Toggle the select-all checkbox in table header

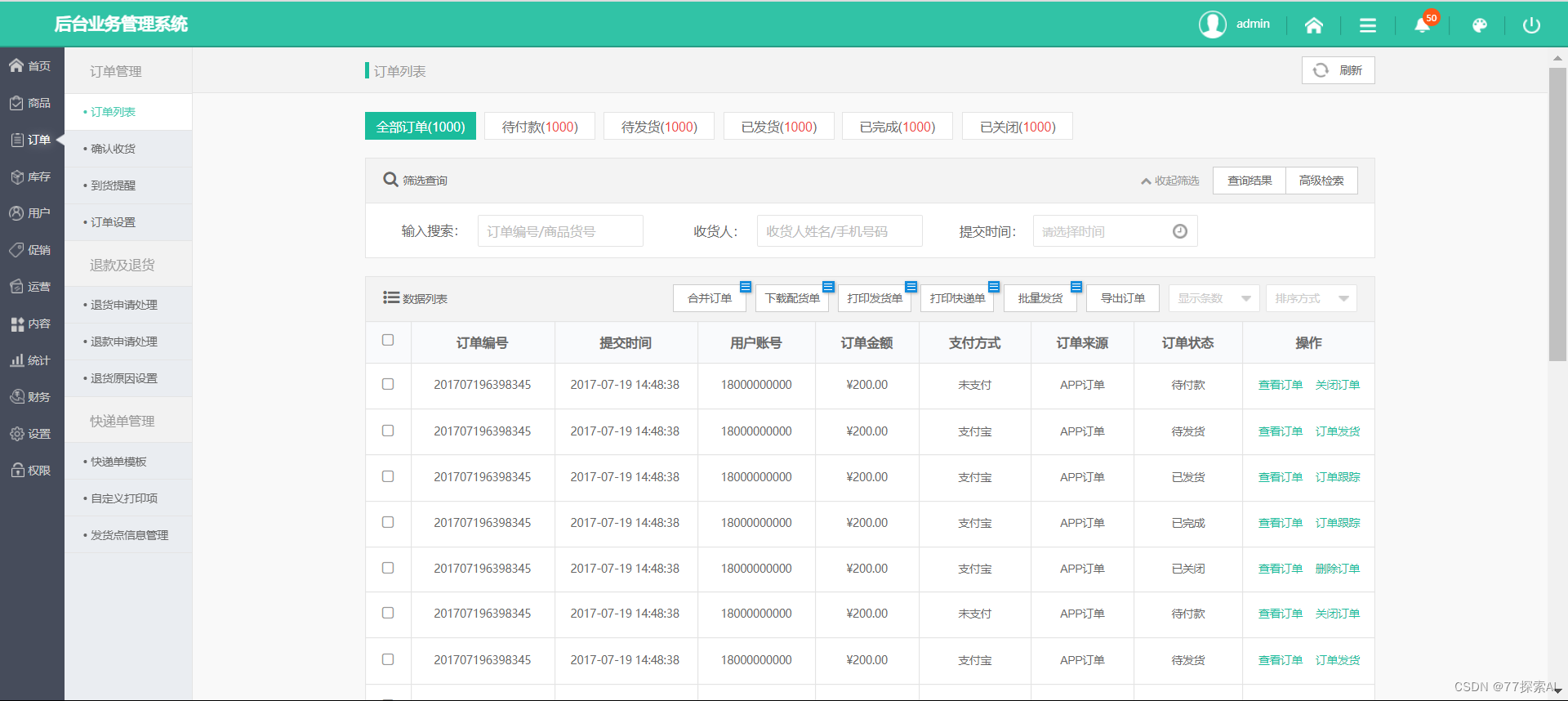click(388, 340)
